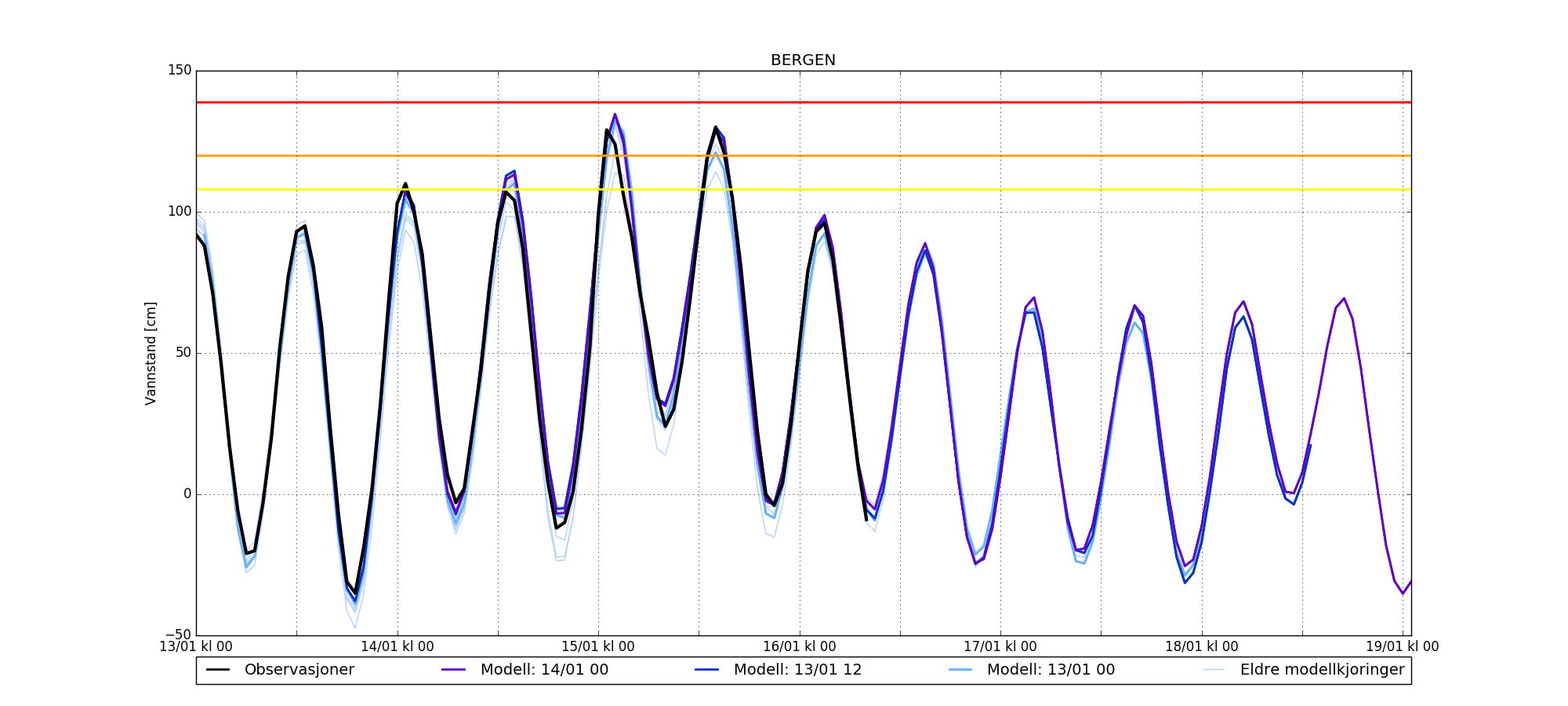Click the Observasjoner legend label

(299, 670)
